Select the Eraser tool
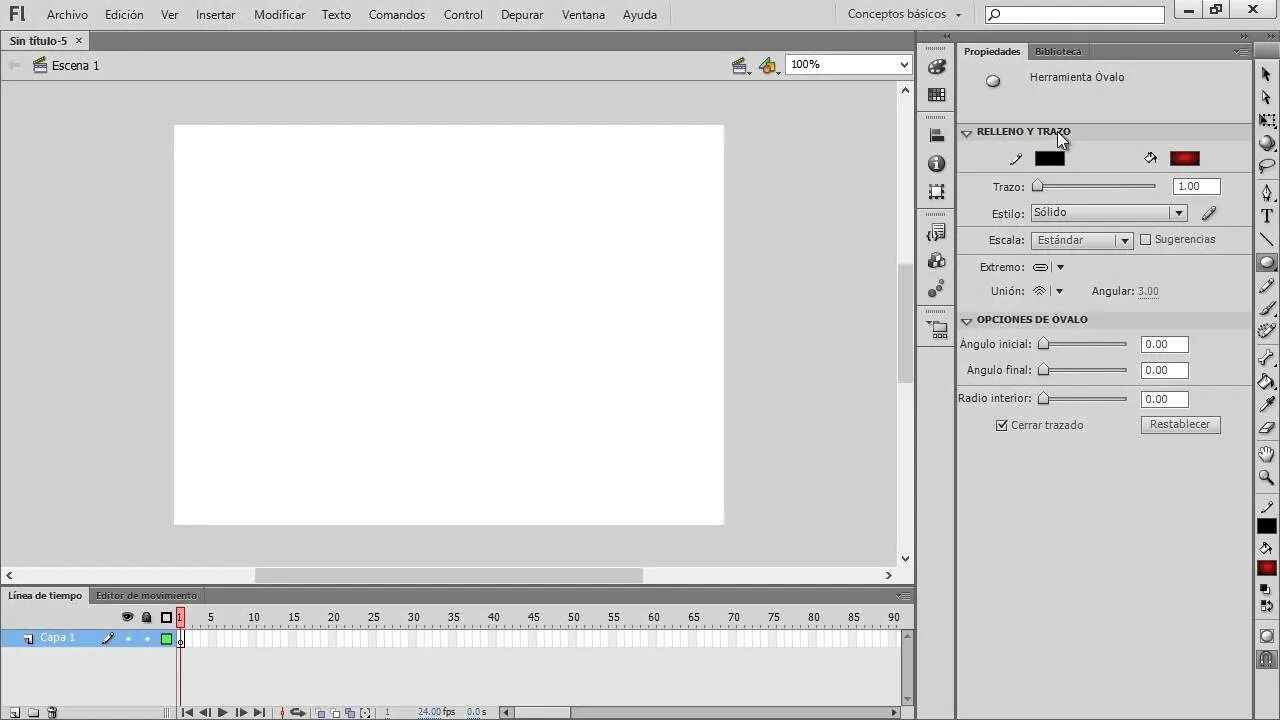The height and width of the screenshot is (720, 1280). tap(1266, 427)
